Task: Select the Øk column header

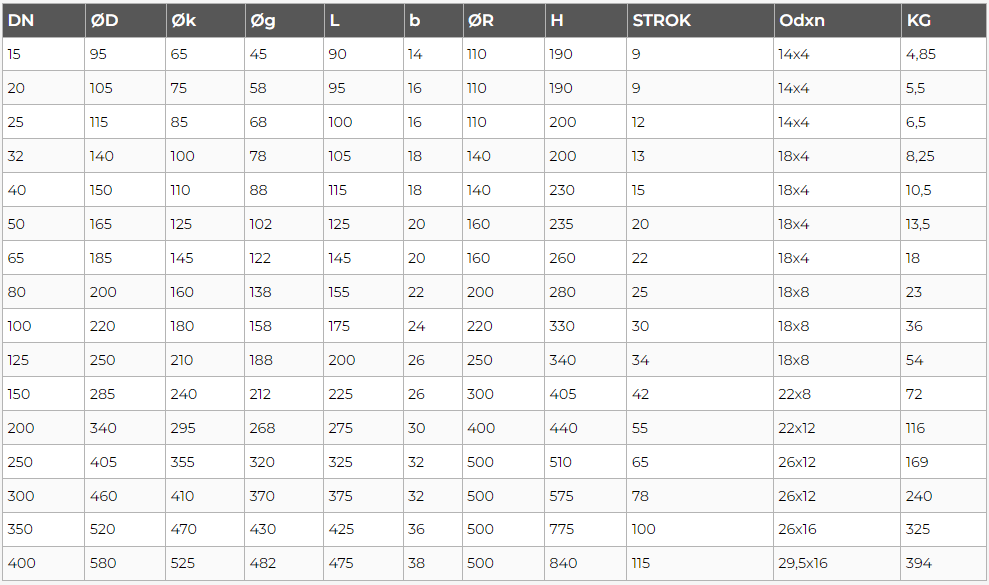Action: (205, 20)
